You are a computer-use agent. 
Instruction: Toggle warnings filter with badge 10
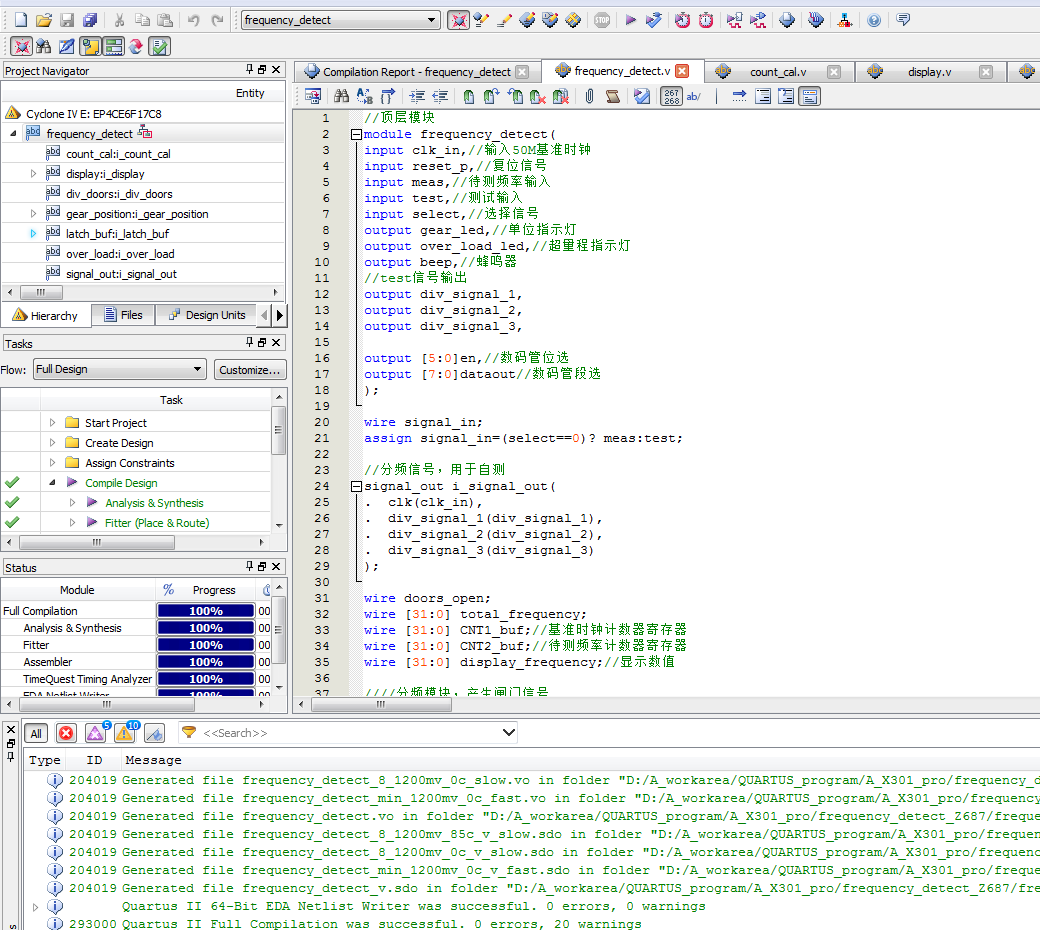tap(125, 733)
